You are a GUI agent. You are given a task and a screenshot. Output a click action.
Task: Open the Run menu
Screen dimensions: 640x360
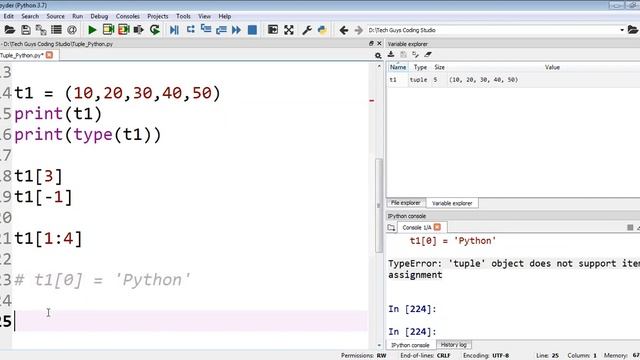(x=78, y=16)
